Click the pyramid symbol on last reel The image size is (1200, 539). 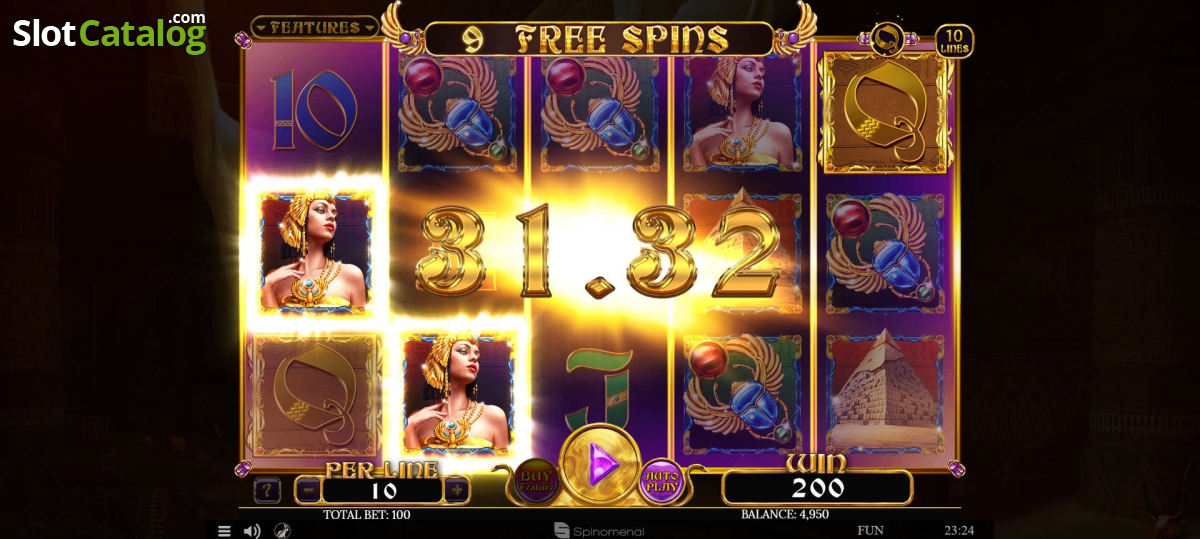pos(883,392)
